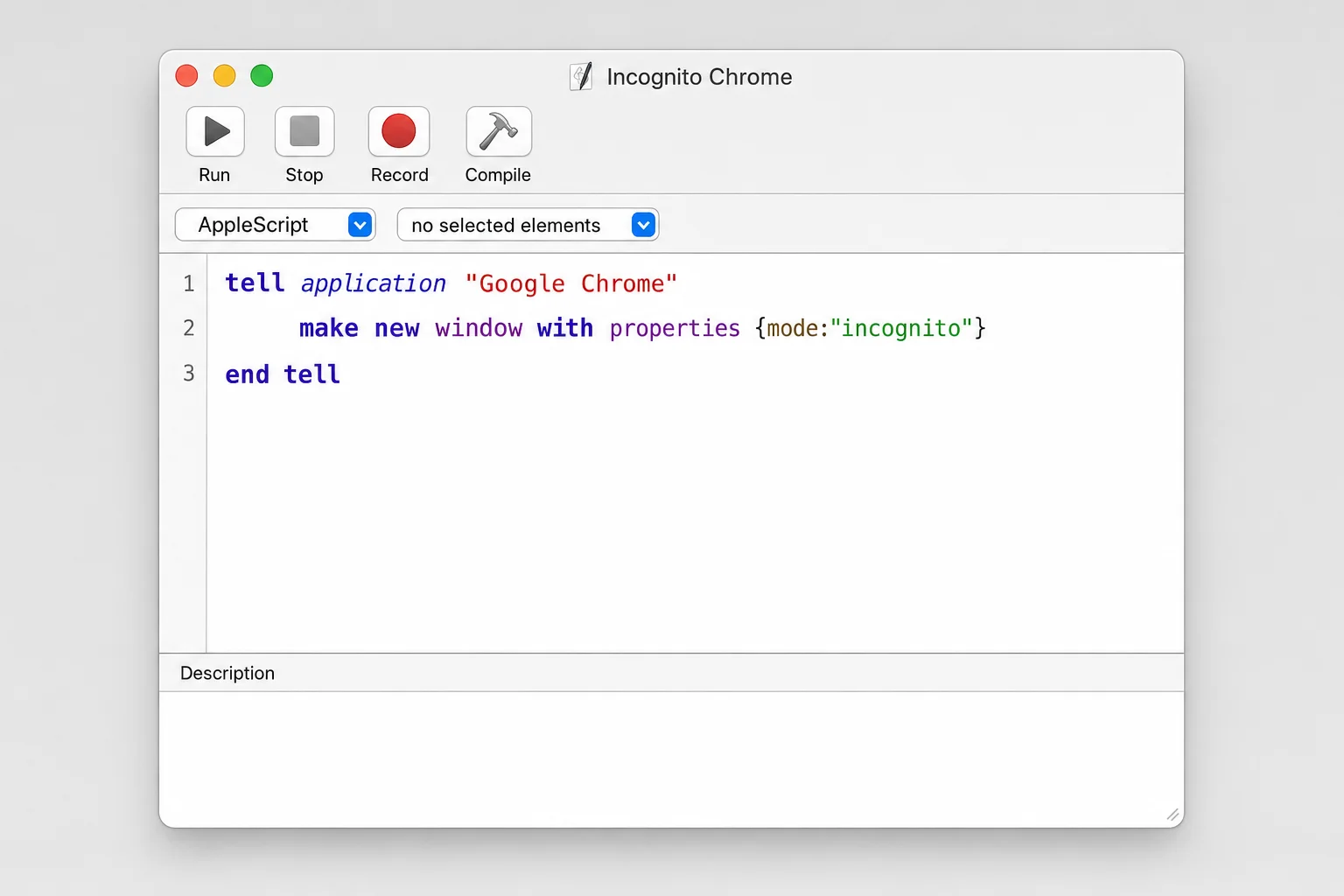Click inside the empty description text area
This screenshot has height=896, width=1344.
point(671,758)
